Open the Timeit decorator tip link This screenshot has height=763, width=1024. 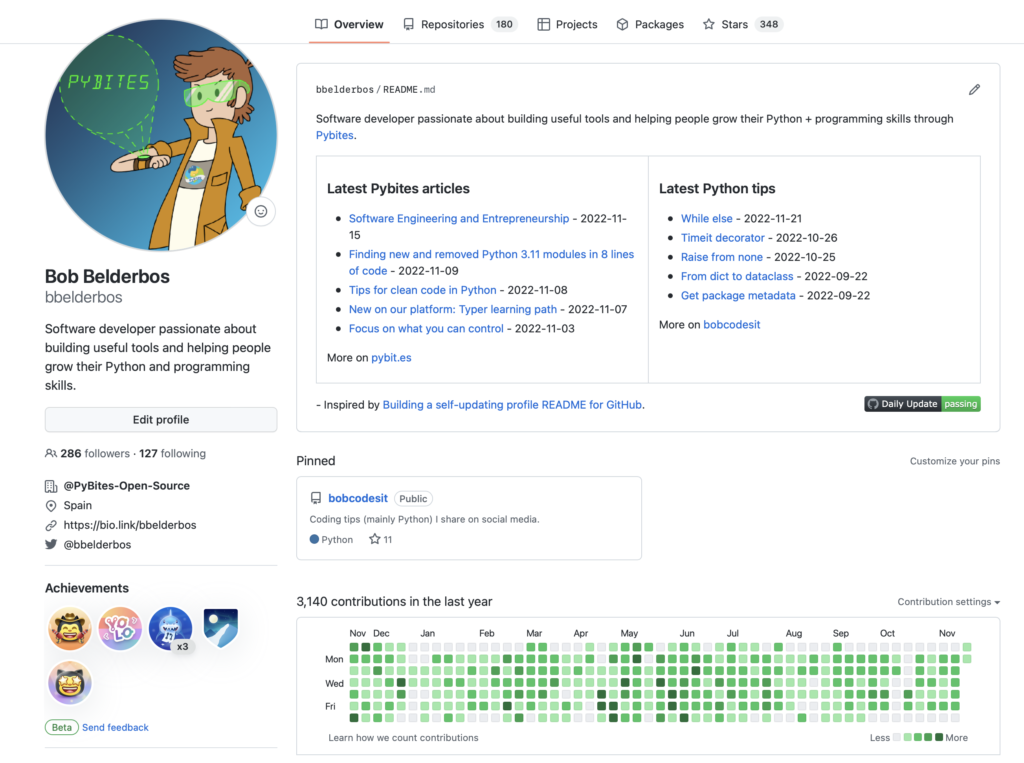[722, 238]
